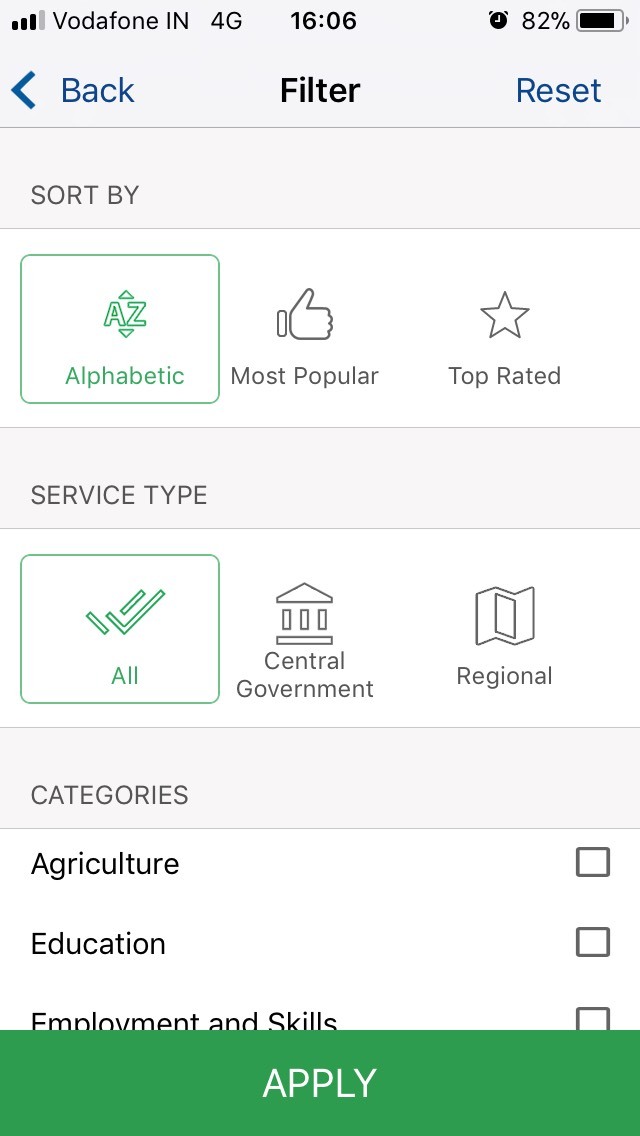Reset all filters
The height and width of the screenshot is (1136, 640).
tap(558, 91)
